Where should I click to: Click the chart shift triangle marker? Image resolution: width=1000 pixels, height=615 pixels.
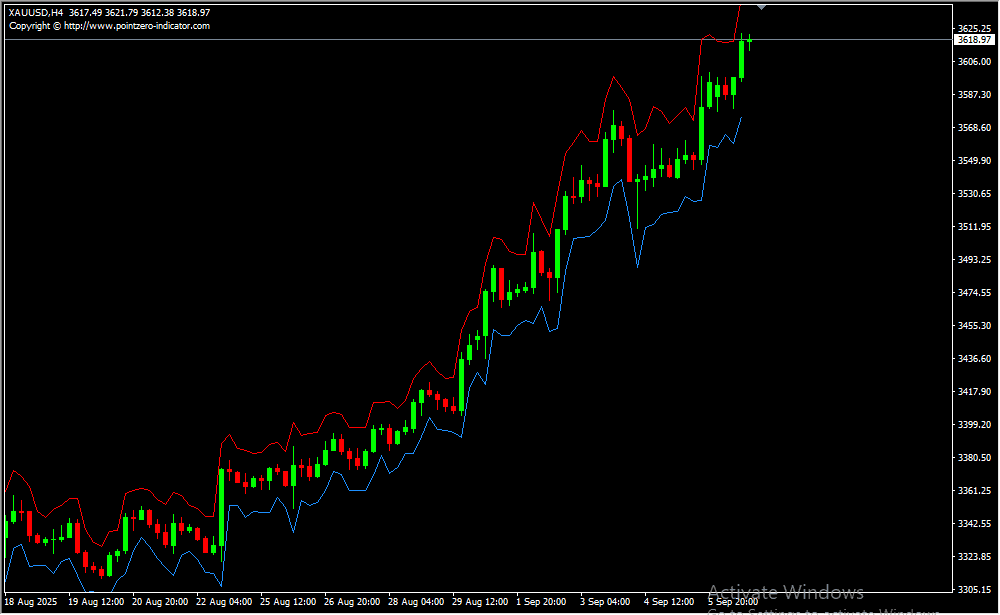763,6
